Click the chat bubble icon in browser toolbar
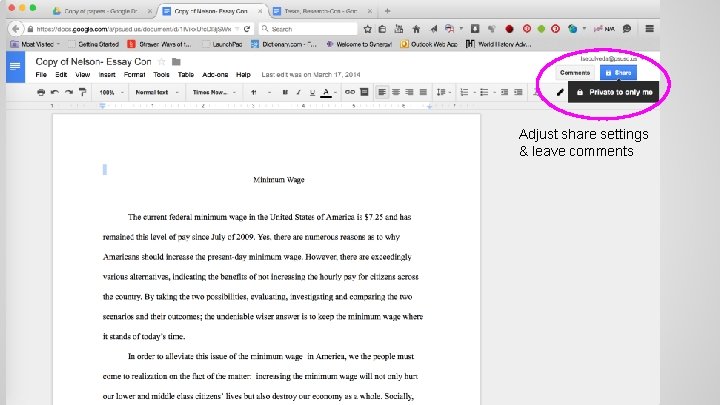This screenshot has width=720, height=405. [x=627, y=29]
